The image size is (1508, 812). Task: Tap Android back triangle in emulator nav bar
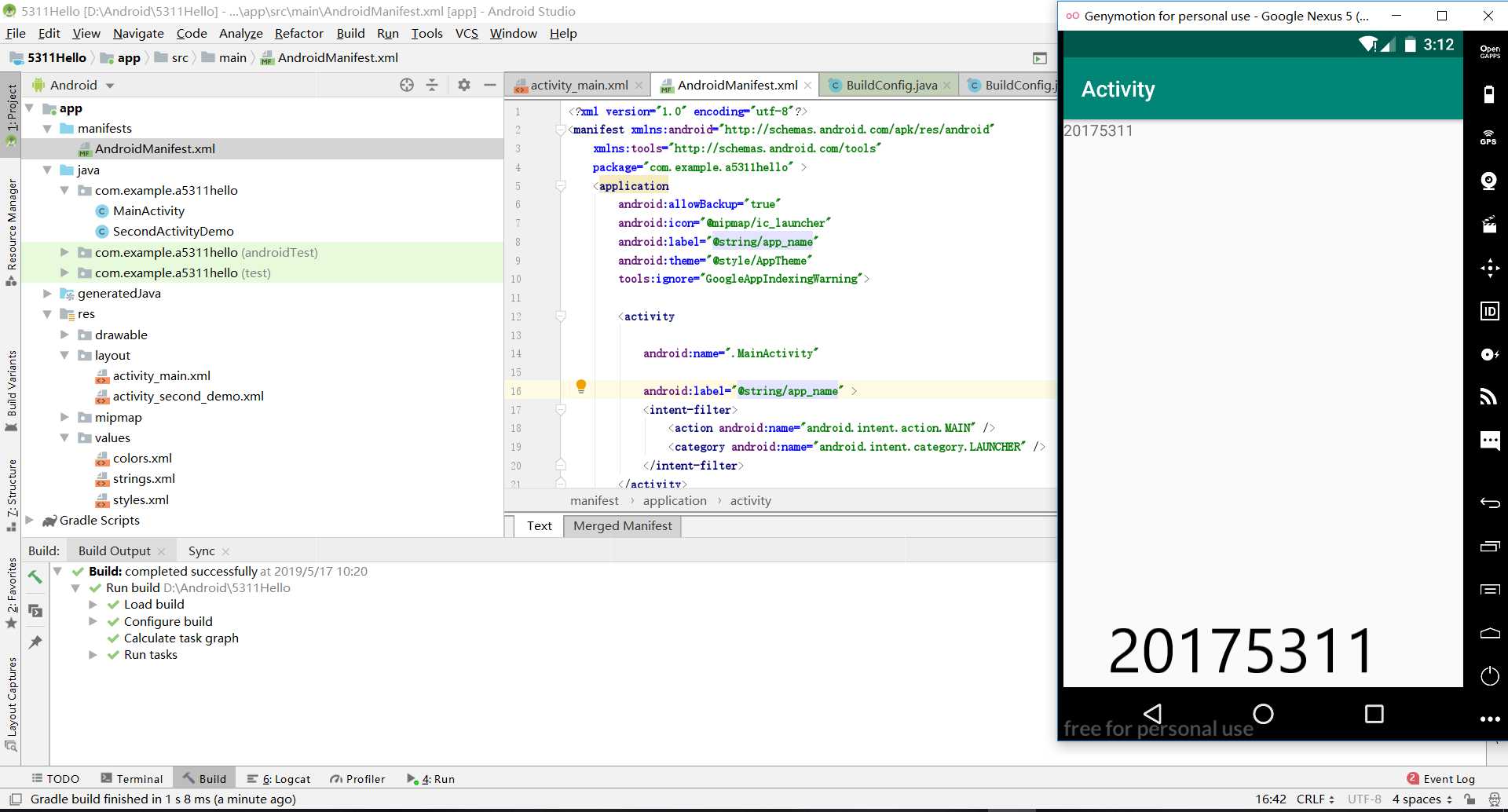point(1153,713)
